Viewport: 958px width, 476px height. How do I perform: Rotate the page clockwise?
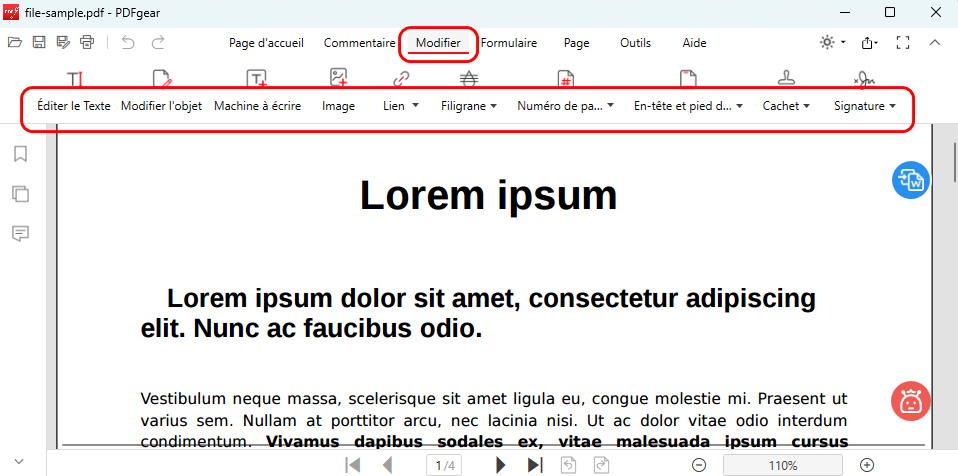click(602, 465)
